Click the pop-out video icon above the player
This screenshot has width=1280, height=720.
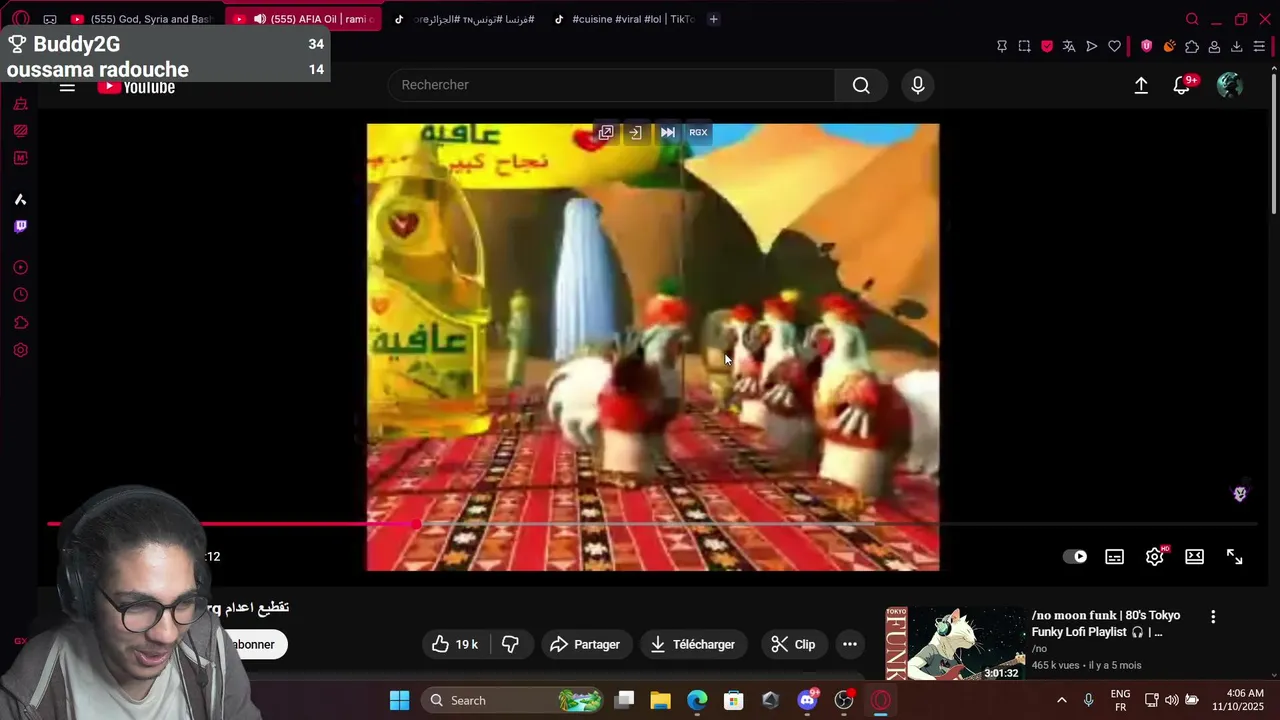coord(605,132)
